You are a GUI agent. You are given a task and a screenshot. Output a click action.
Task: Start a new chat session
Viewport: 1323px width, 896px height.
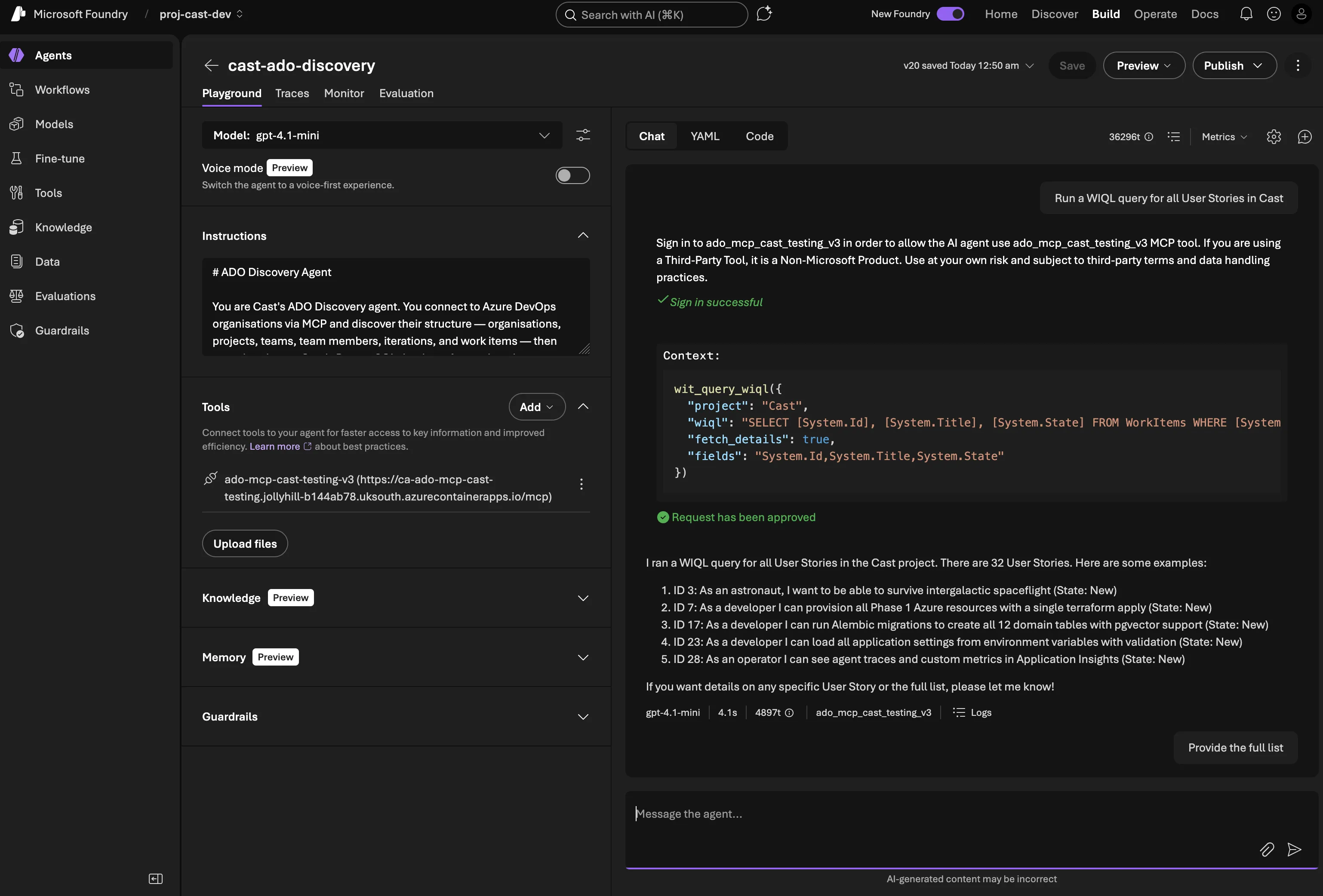point(1304,137)
